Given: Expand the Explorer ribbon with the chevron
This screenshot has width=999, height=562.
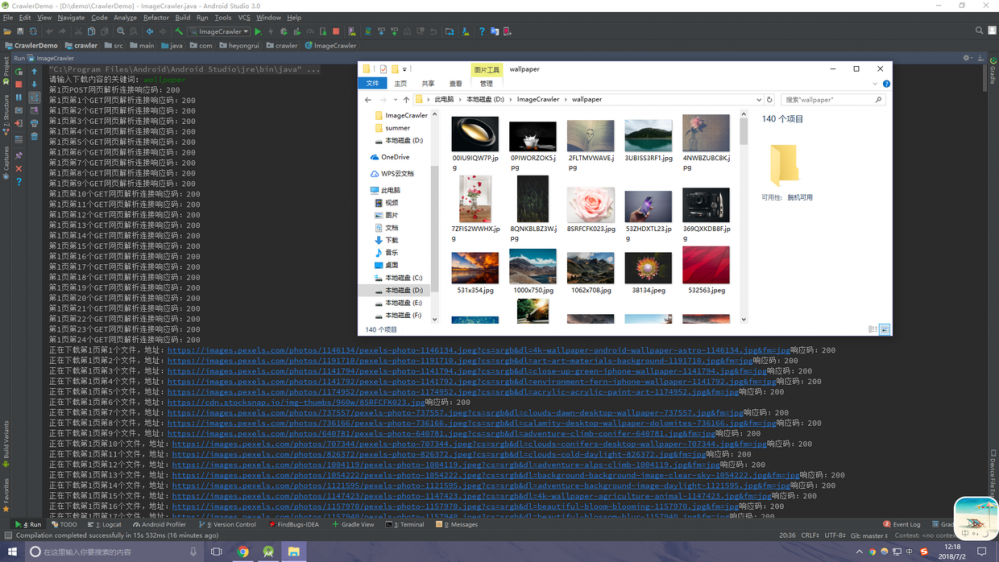Looking at the screenshot, I should 876,84.
